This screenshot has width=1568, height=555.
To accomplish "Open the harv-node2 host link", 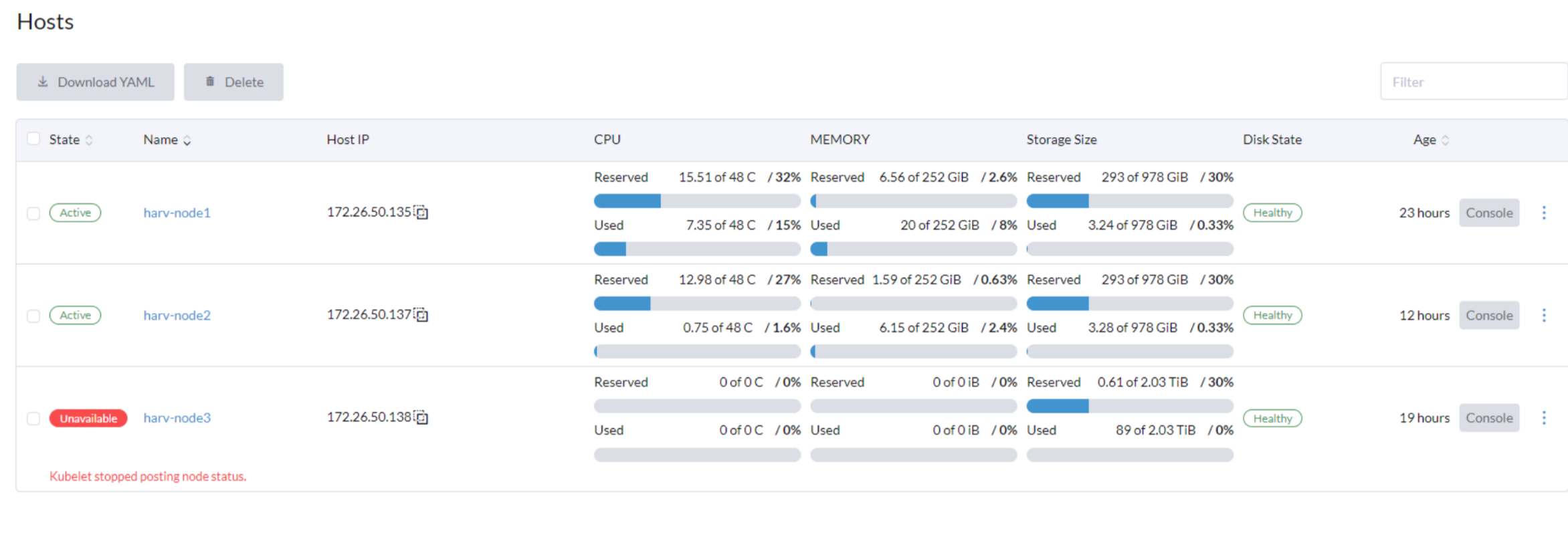I will (x=177, y=314).
